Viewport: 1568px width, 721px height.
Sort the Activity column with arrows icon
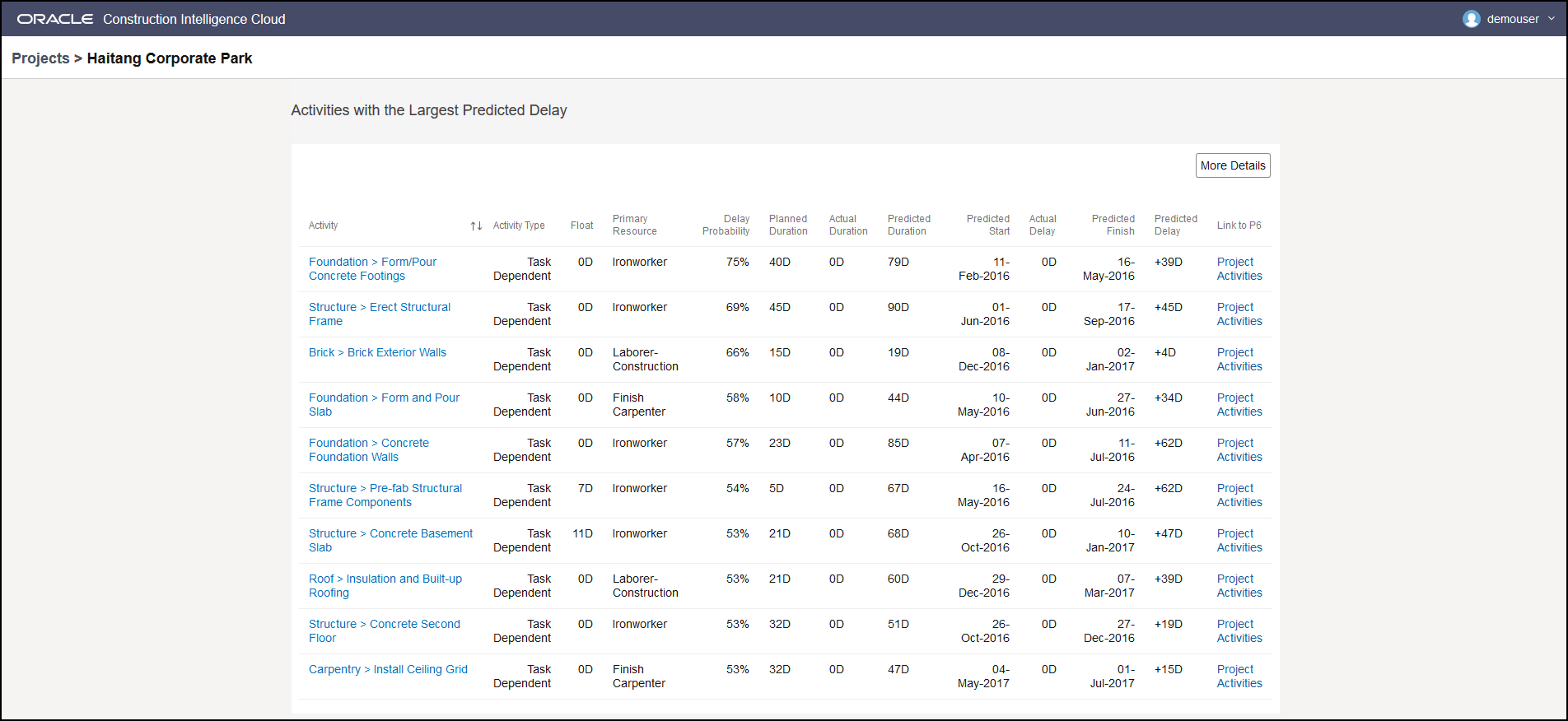tap(476, 226)
